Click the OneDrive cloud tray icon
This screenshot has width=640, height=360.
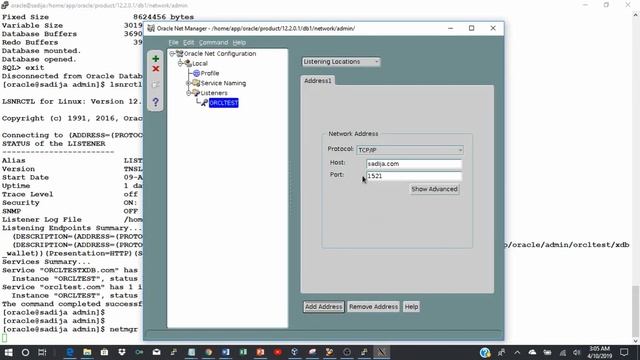coord(532,352)
